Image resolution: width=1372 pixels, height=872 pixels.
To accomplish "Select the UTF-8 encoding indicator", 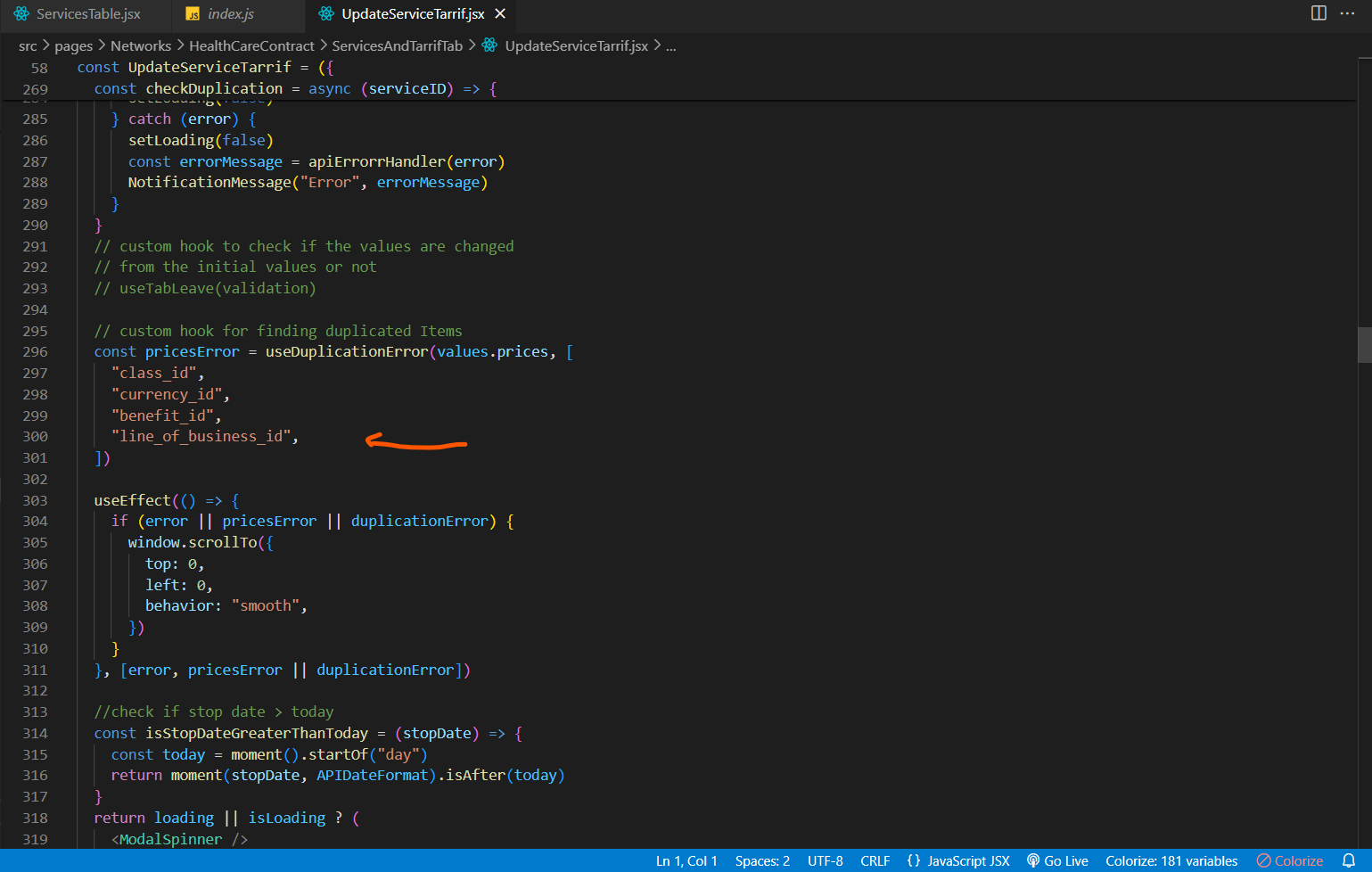I will coord(825,860).
